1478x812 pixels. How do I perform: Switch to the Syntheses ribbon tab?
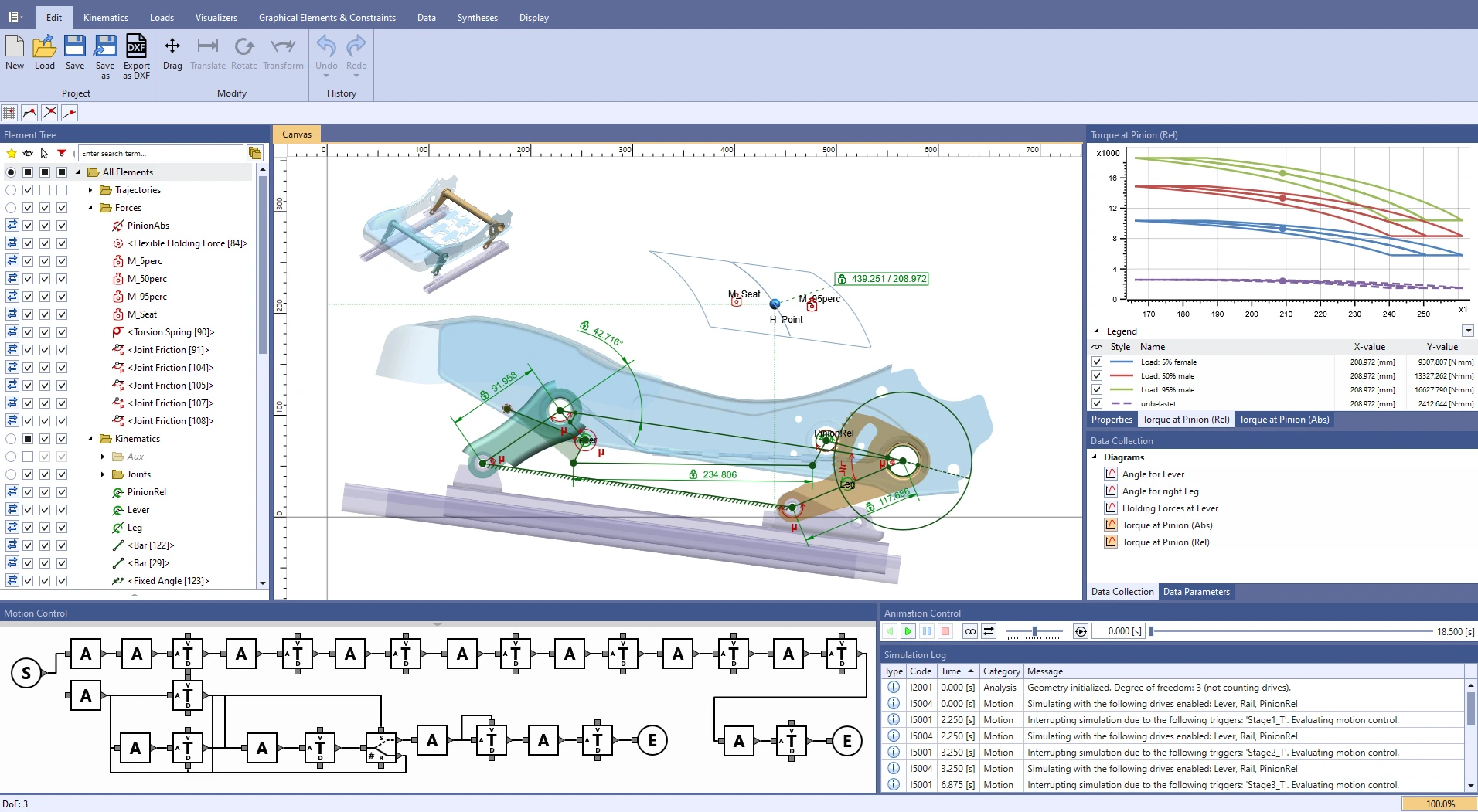(x=477, y=17)
